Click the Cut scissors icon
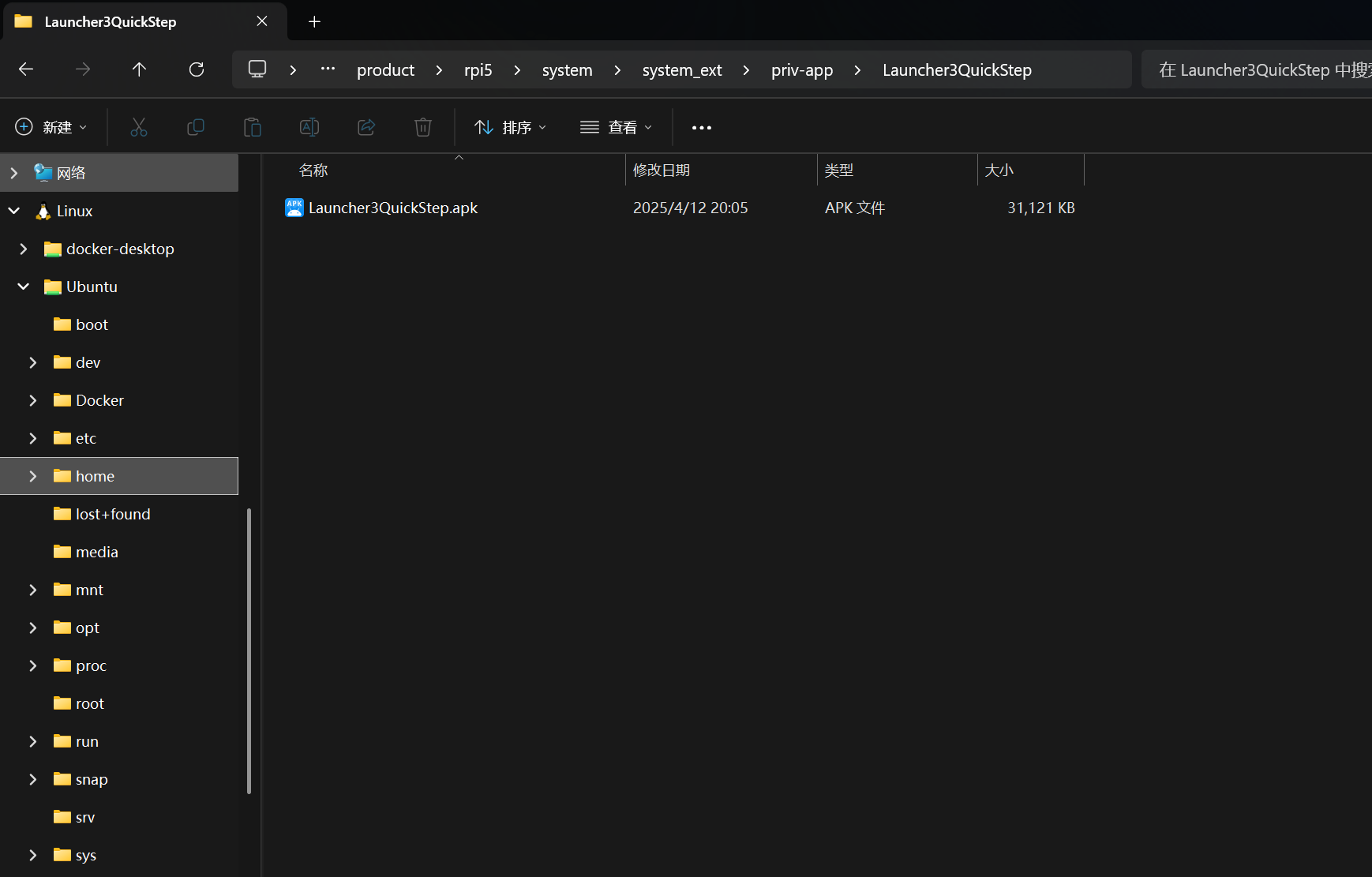The image size is (1372, 877). [x=139, y=127]
